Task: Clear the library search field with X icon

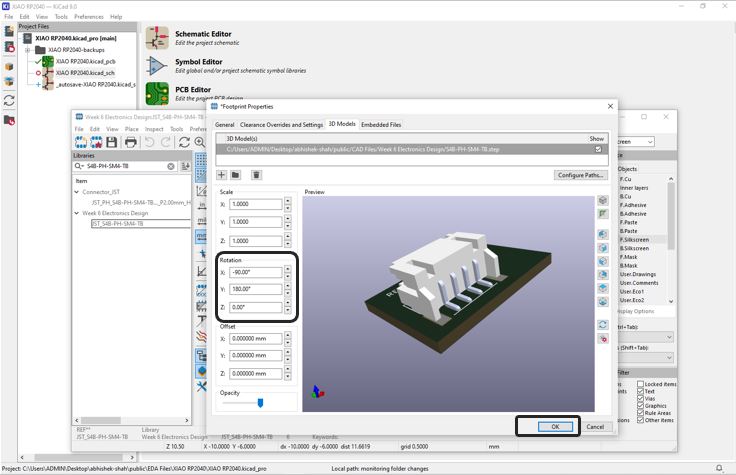Action: (171, 166)
